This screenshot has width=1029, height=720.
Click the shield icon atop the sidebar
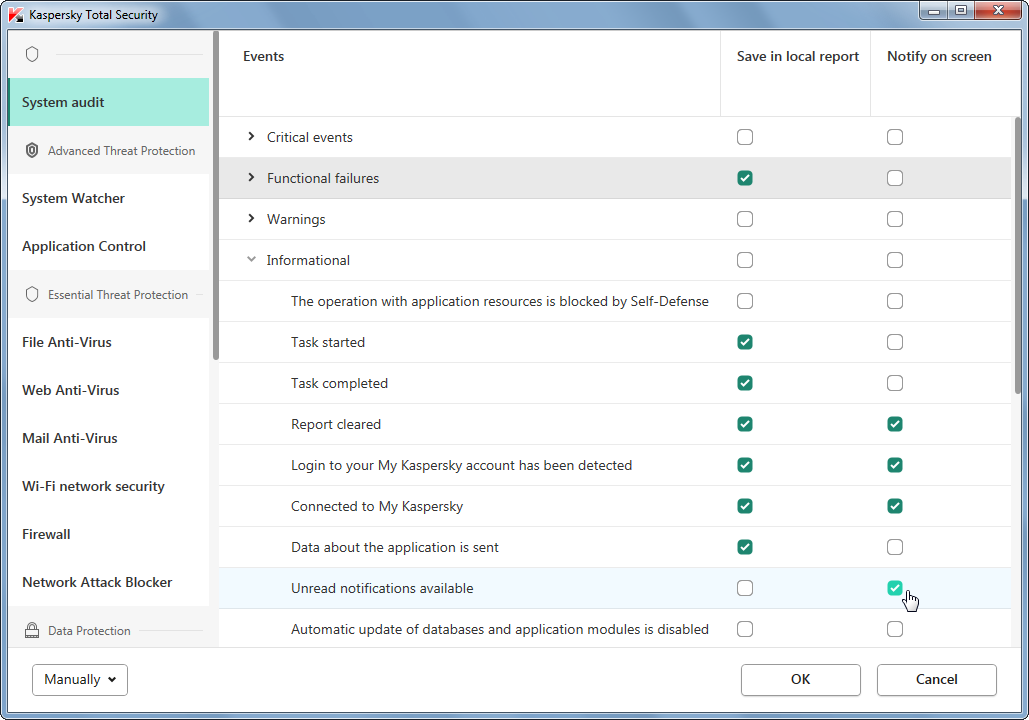pyautogui.click(x=32, y=54)
